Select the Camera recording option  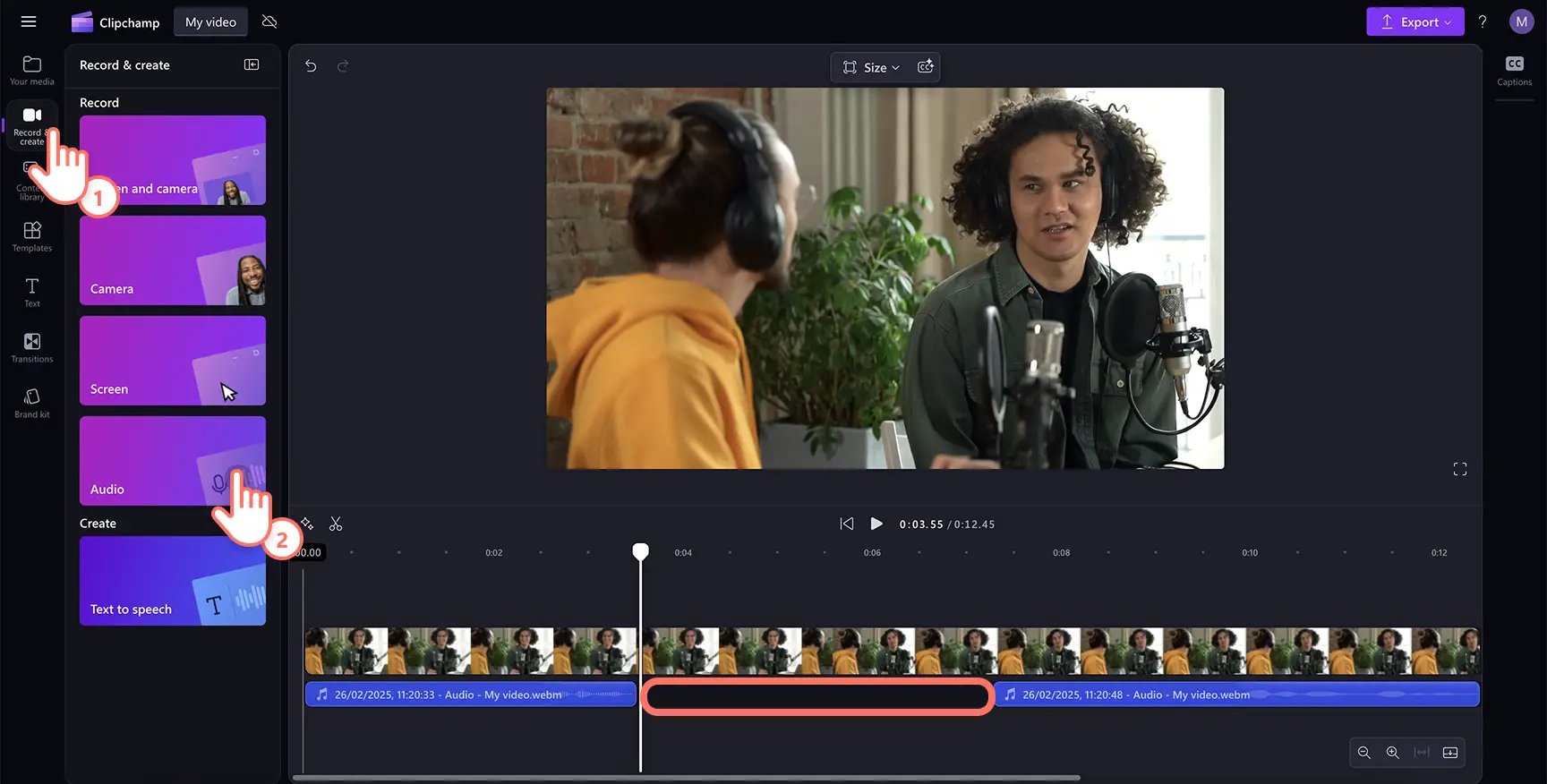tap(173, 260)
